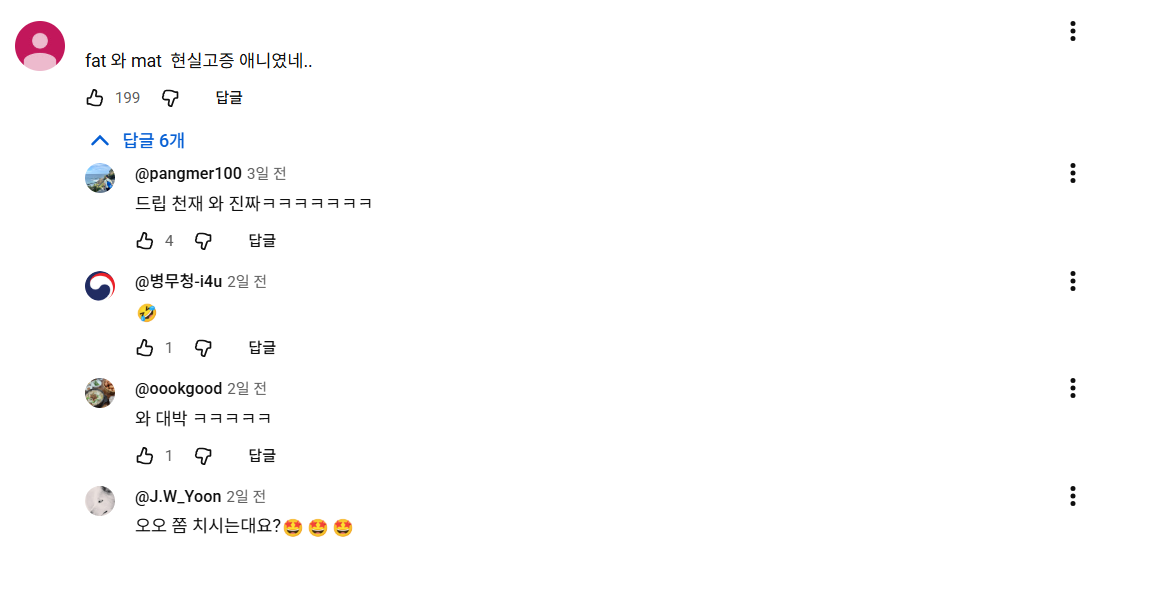Open the three-dot menu on @oookgood's reply
Image resolution: width=1158 pixels, height=594 pixels.
coord(1072,388)
